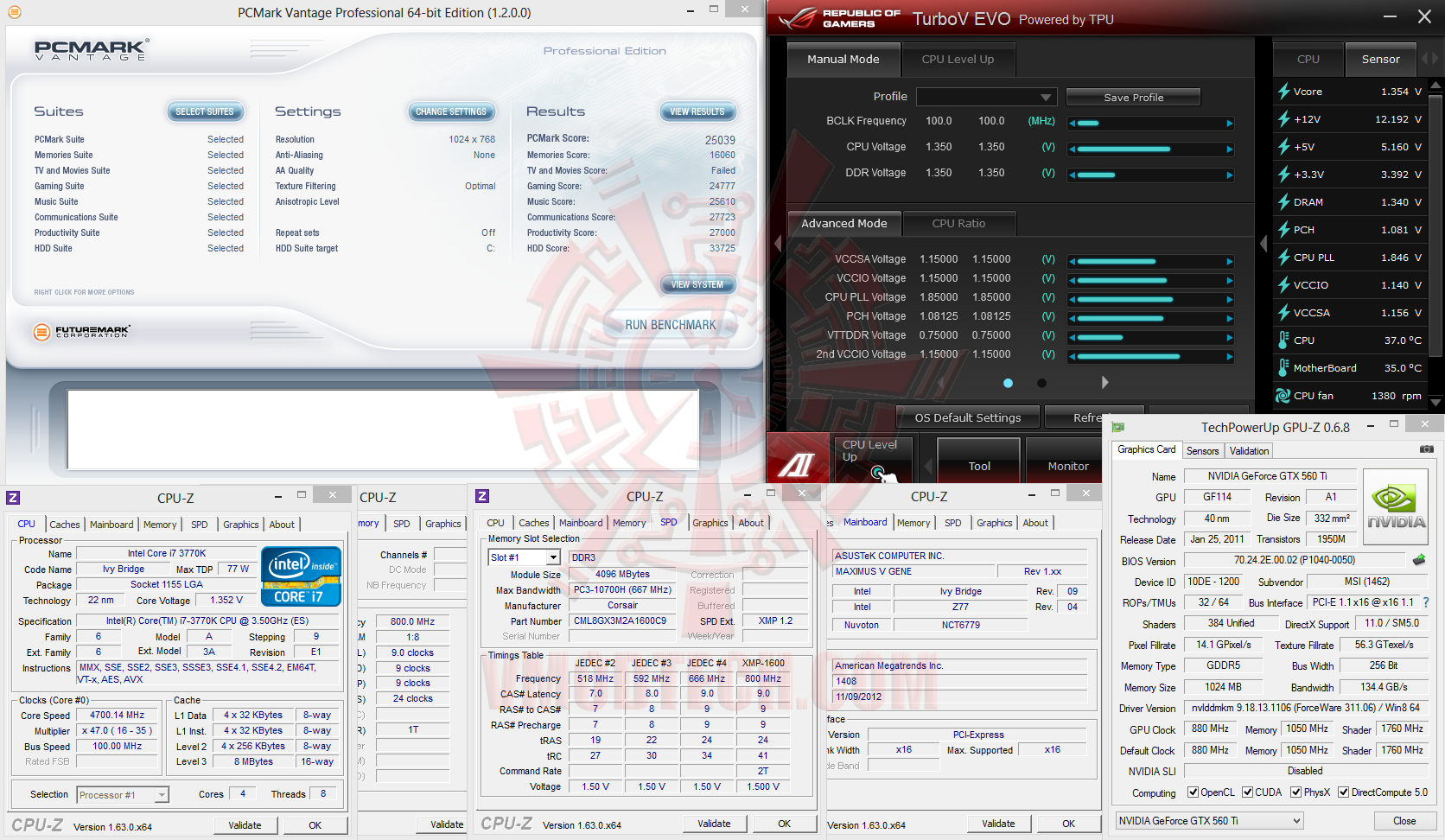Open the TurboV Profile dropdown
1445x840 pixels.
(x=986, y=97)
